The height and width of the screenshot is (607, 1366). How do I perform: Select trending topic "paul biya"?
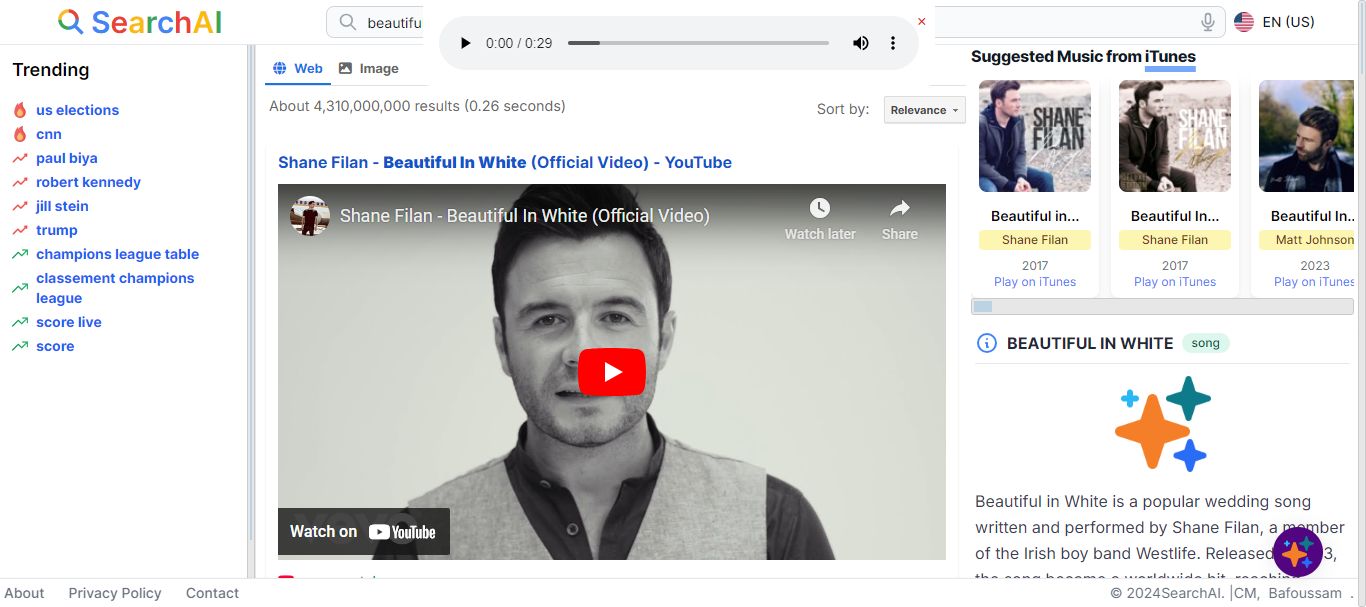(x=67, y=158)
